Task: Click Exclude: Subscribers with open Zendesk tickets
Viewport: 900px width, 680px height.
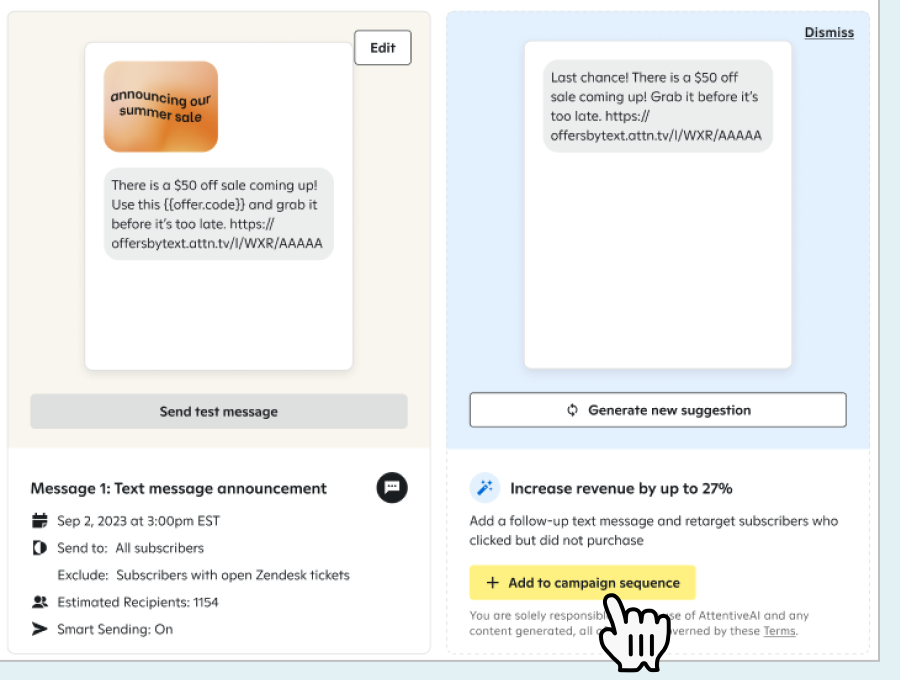Action: coord(203,575)
